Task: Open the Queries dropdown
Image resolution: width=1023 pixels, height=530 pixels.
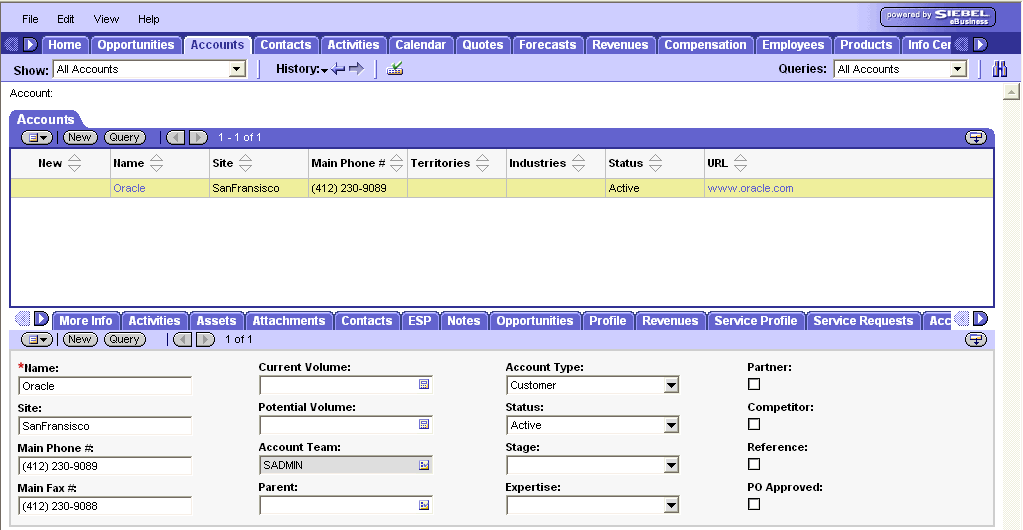Action: click(958, 69)
